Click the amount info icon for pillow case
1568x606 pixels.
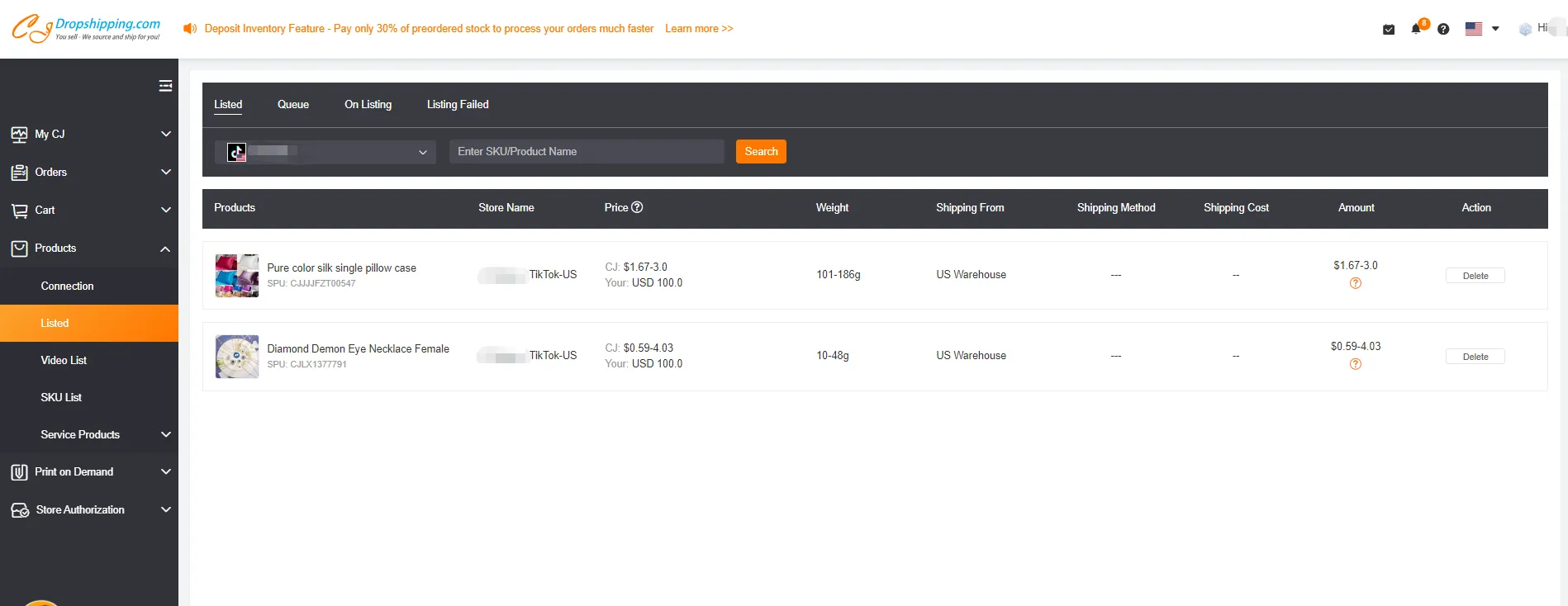(x=1356, y=283)
